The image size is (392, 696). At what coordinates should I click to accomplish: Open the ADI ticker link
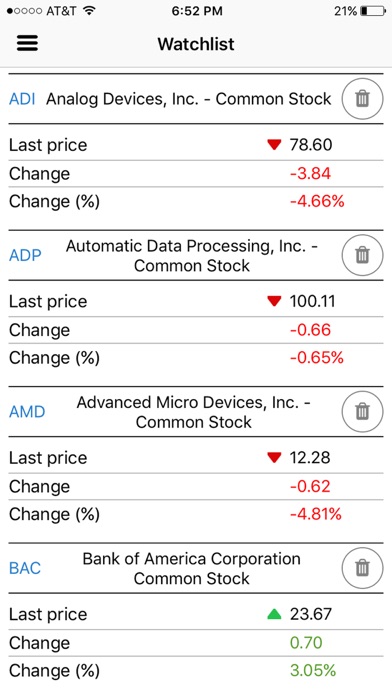(22, 99)
